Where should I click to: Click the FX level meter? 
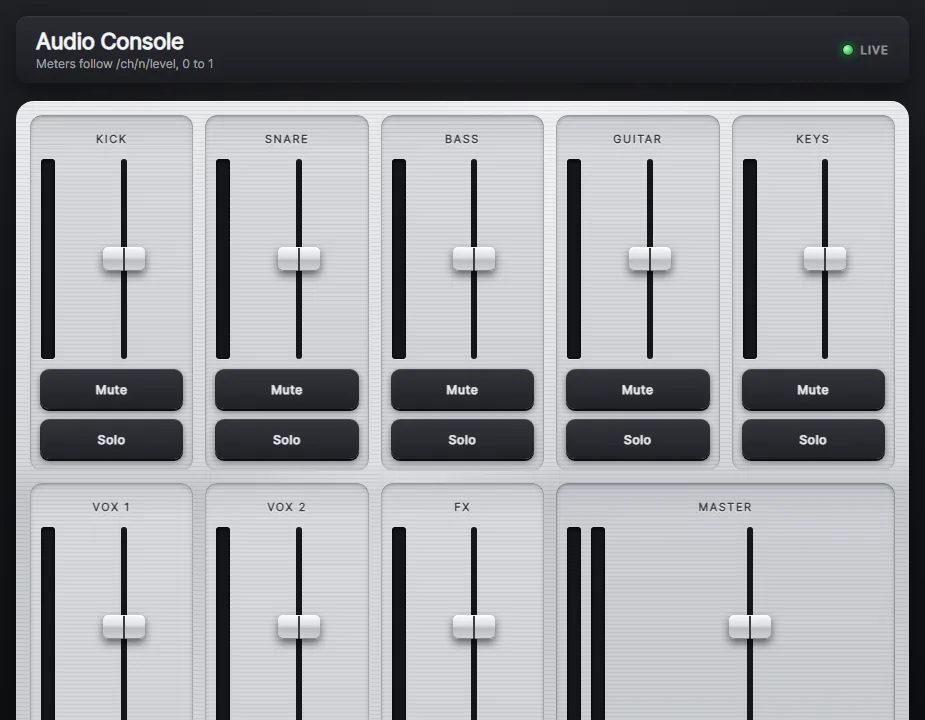point(399,623)
